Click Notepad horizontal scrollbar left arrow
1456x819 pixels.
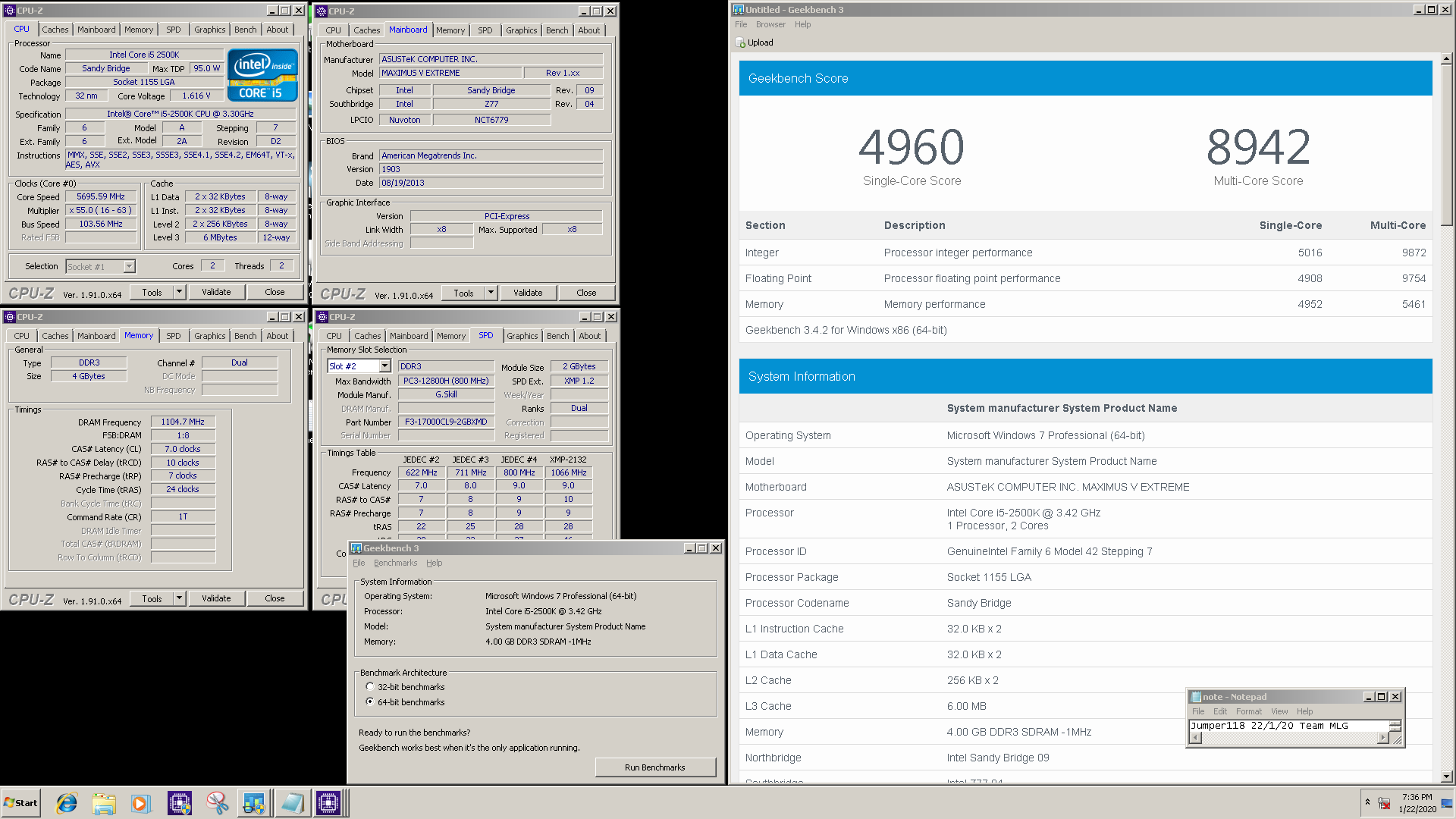coord(1195,739)
